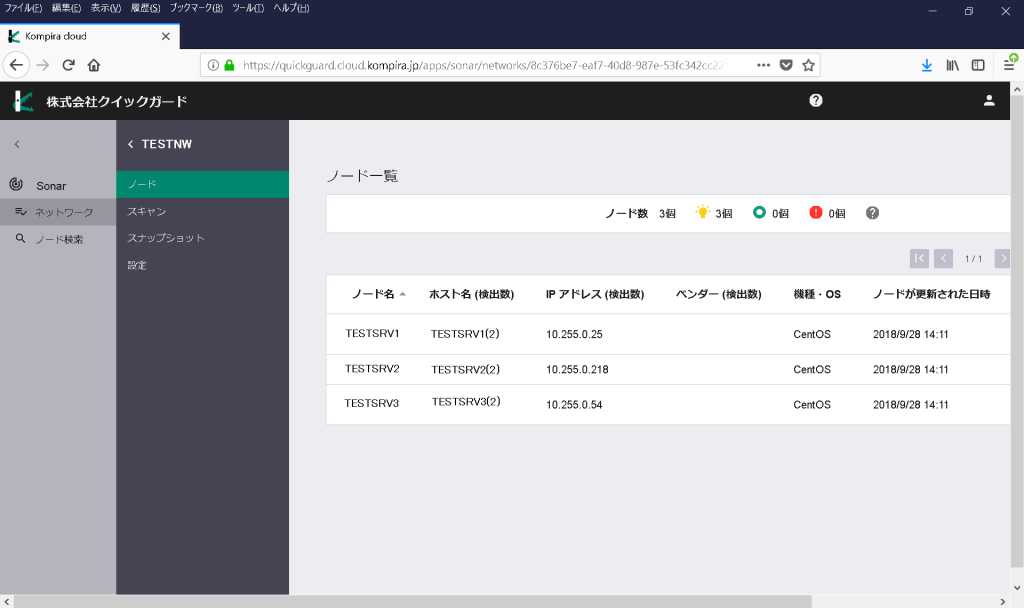Click the help icon beside the node counters
The width and height of the screenshot is (1024, 608).
click(x=872, y=212)
